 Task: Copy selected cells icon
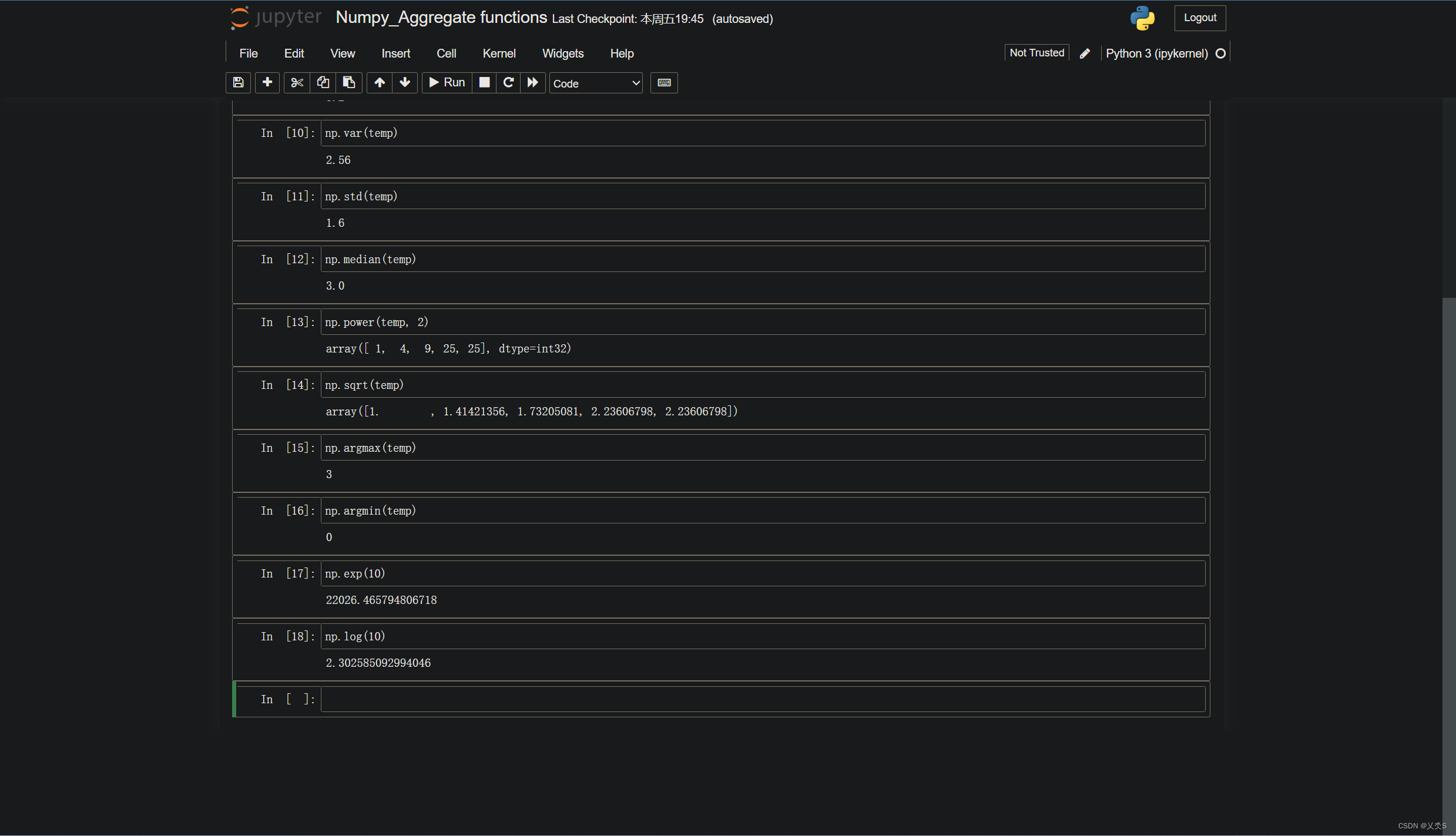[x=323, y=83]
